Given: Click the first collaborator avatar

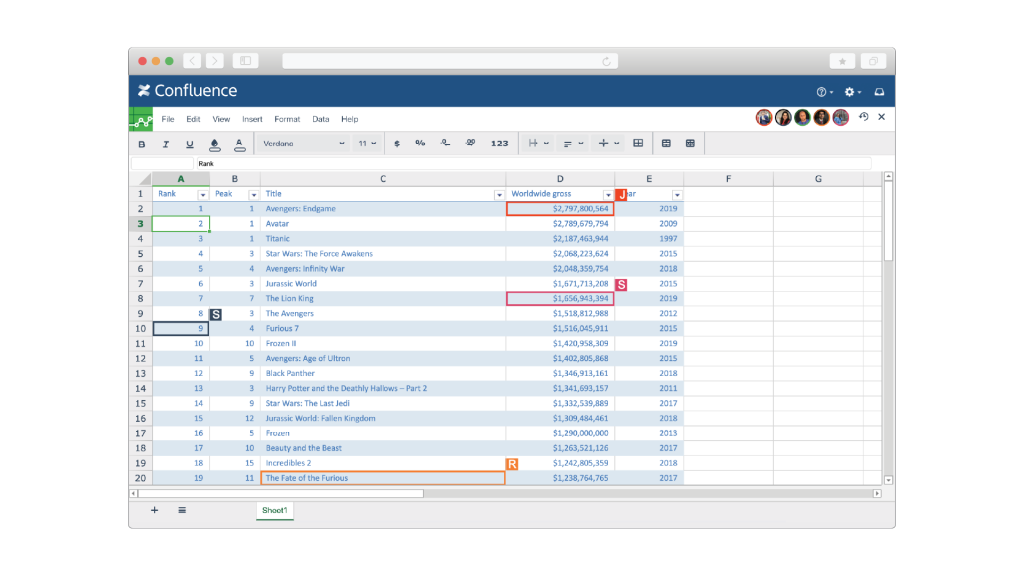Looking at the screenshot, I should tap(764, 118).
